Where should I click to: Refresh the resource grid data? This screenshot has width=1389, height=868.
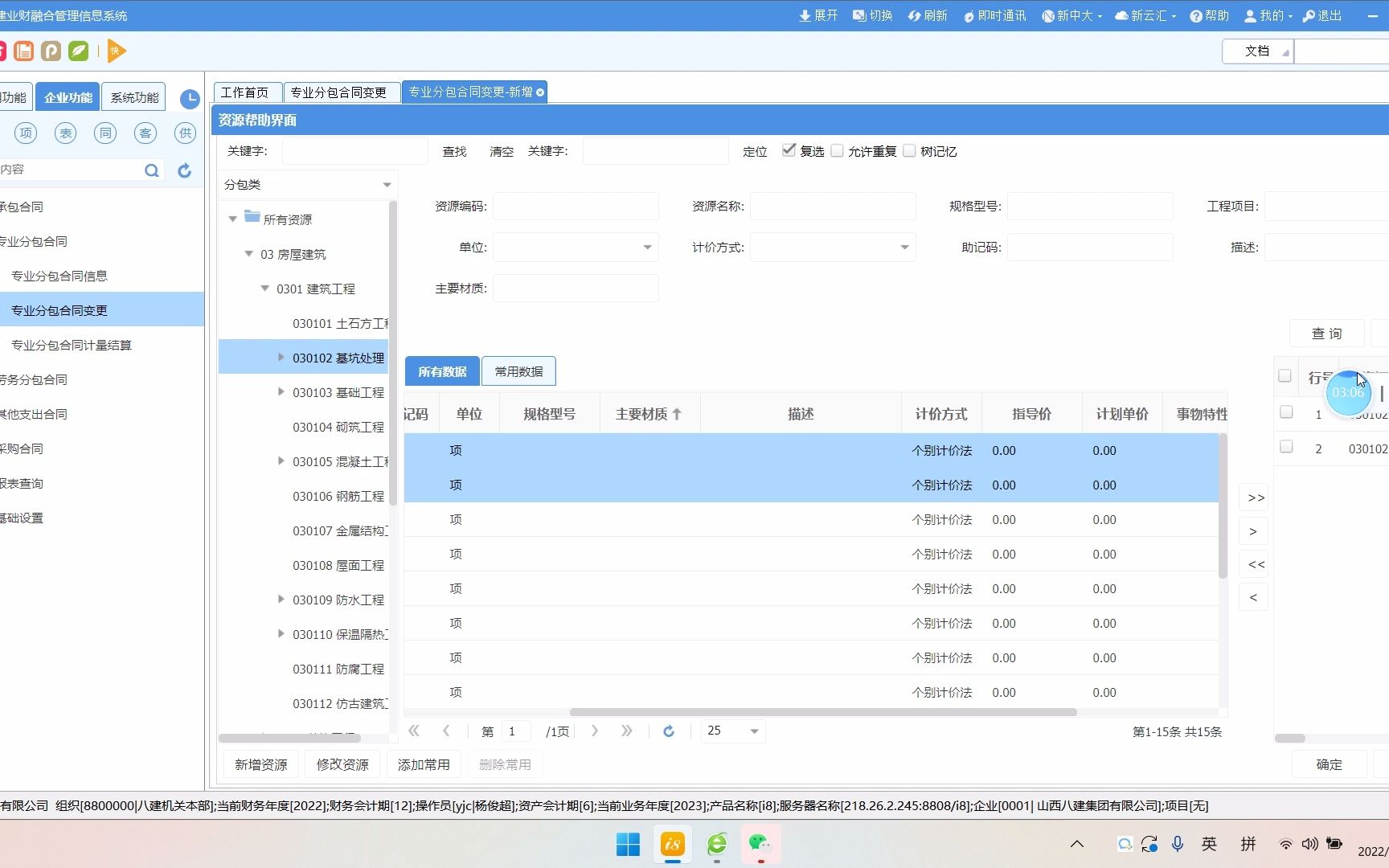pos(669,731)
